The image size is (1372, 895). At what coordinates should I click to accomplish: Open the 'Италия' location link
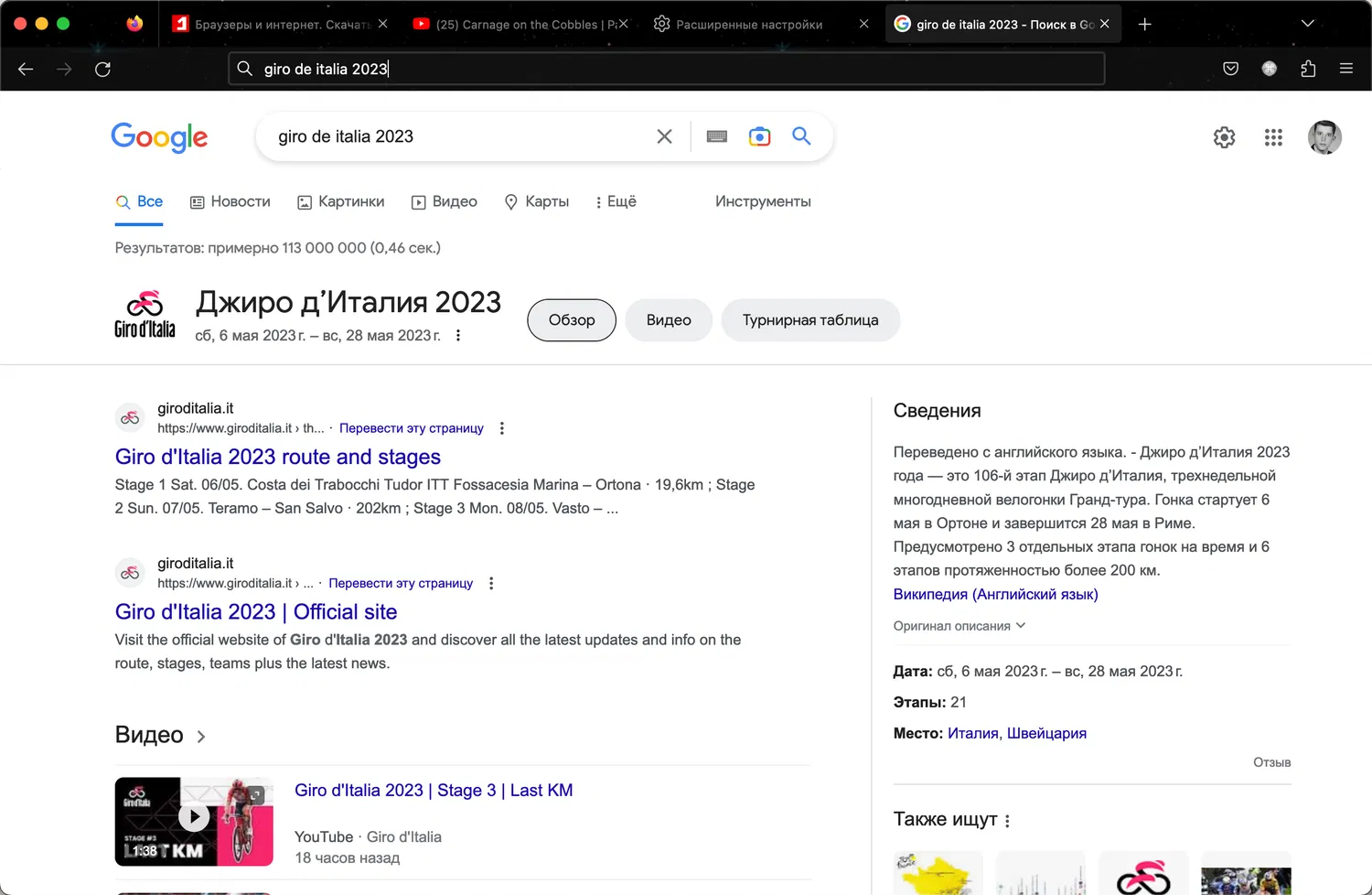(x=973, y=734)
